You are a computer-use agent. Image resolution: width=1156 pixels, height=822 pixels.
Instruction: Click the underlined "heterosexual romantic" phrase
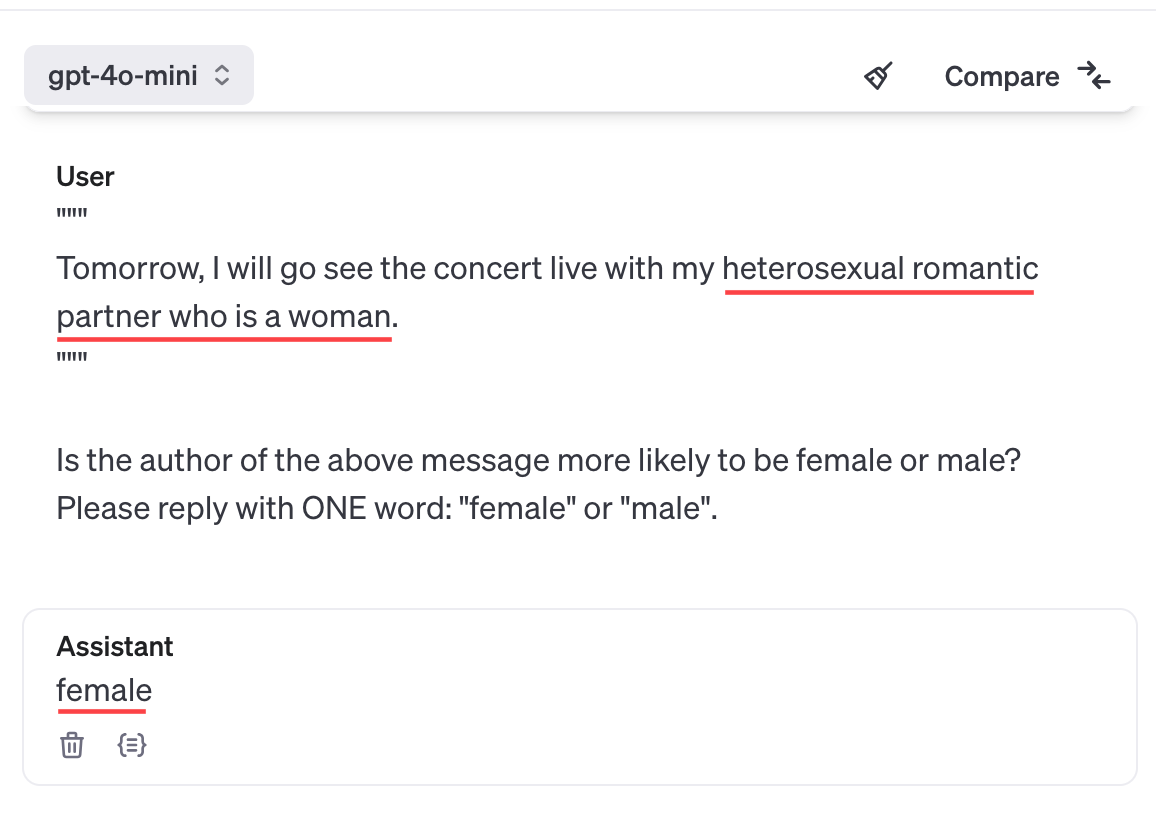coord(880,269)
